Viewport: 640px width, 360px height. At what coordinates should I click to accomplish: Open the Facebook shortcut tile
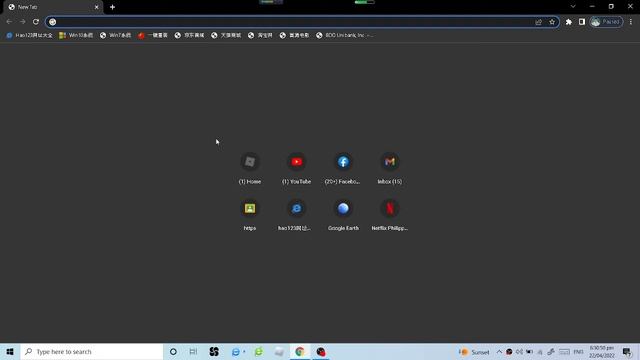[343, 168]
